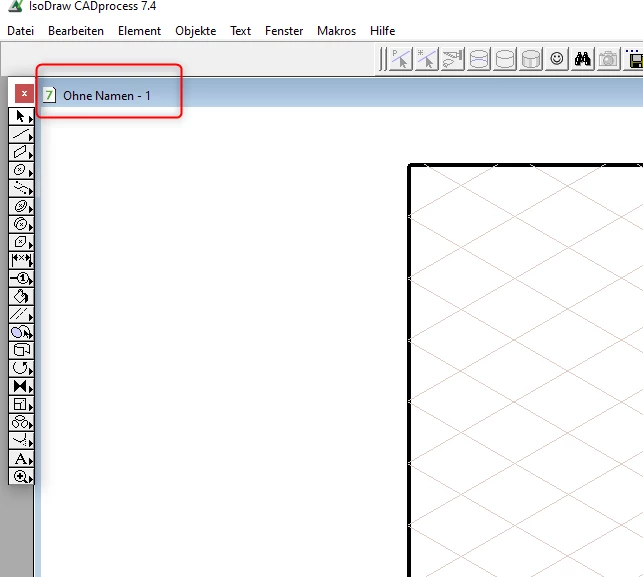The width and height of the screenshot is (643, 577).
Task: Open the Hilfe menu
Action: point(382,31)
